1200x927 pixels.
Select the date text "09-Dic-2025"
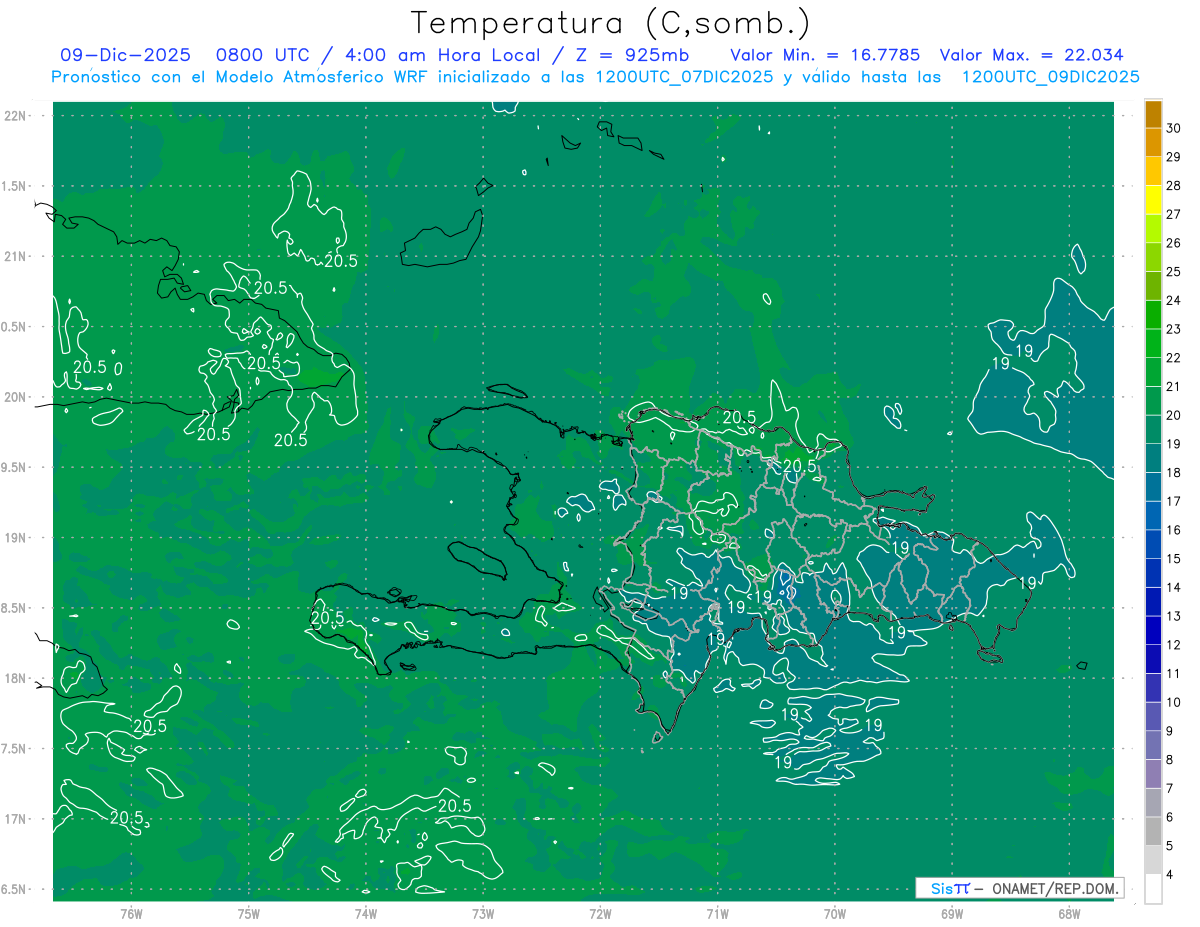coord(125,55)
